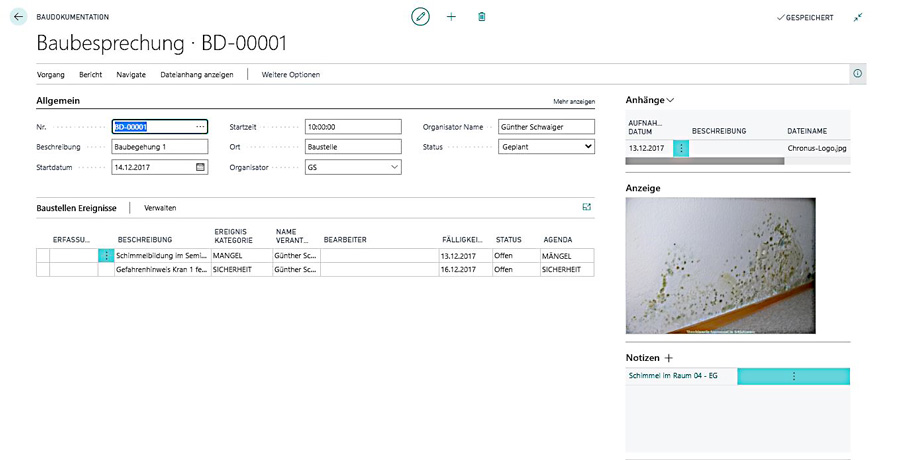The width and height of the screenshot is (900, 460).
Task: Click the DATEINAME column header
Action: 807,131
